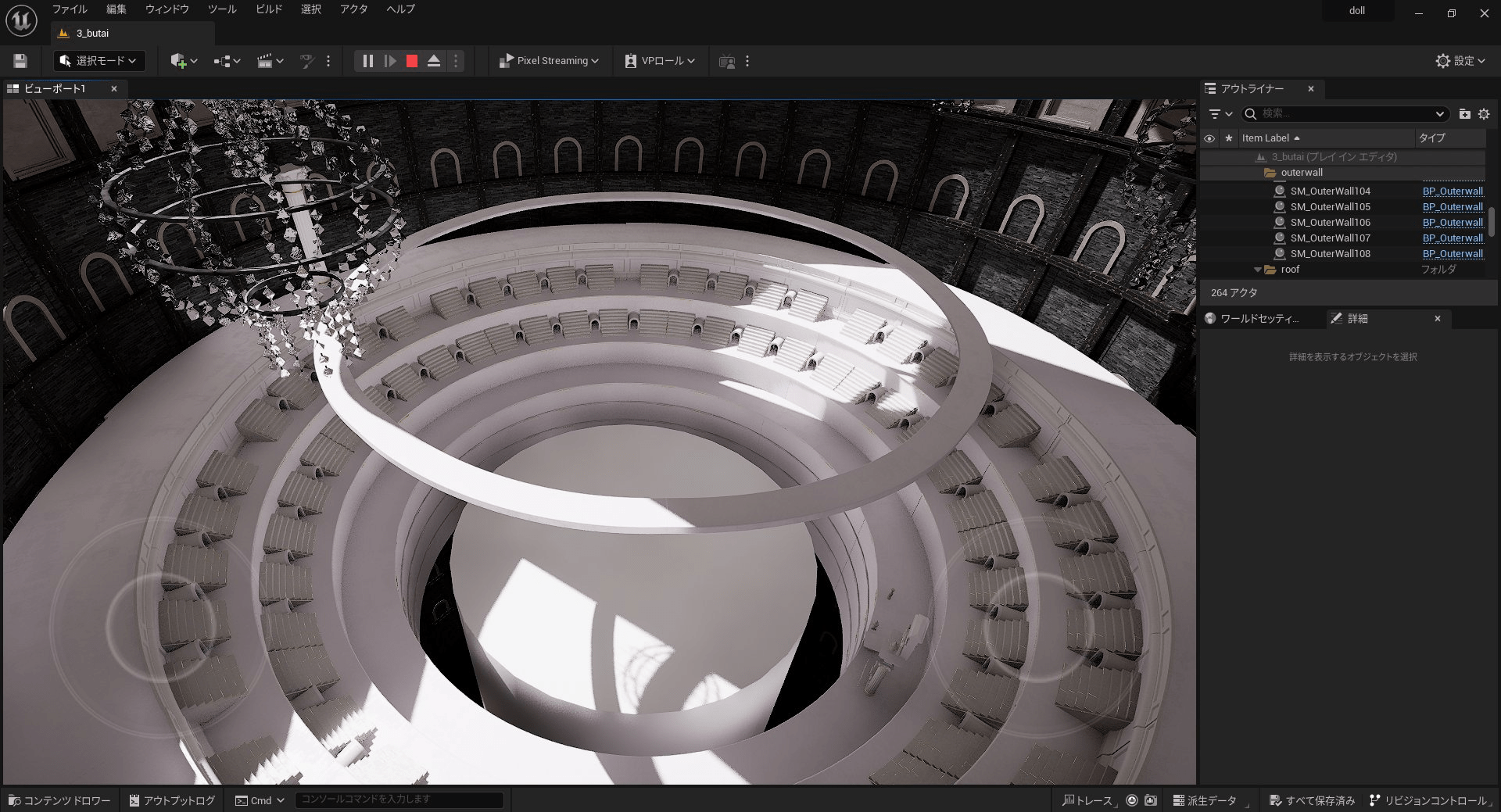The image size is (1501, 812).
Task: Click the console command input field
Action: 399,799
